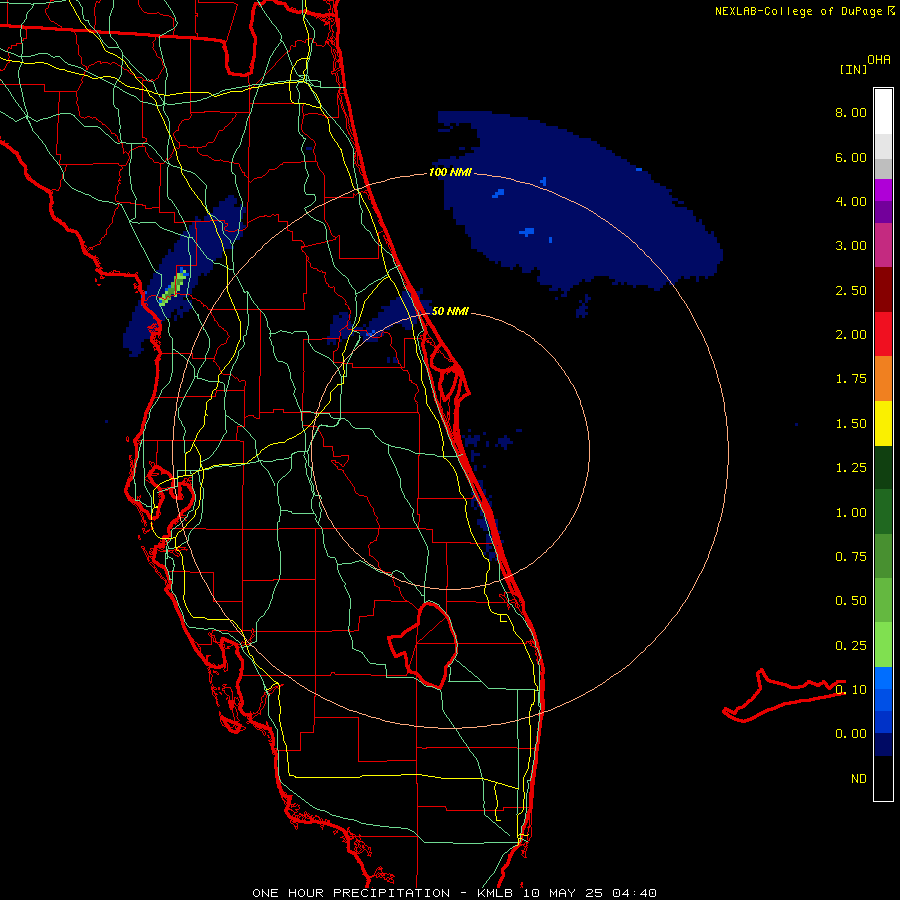
Task: Click the 2.00 legend value
Action: [x=851, y=335]
